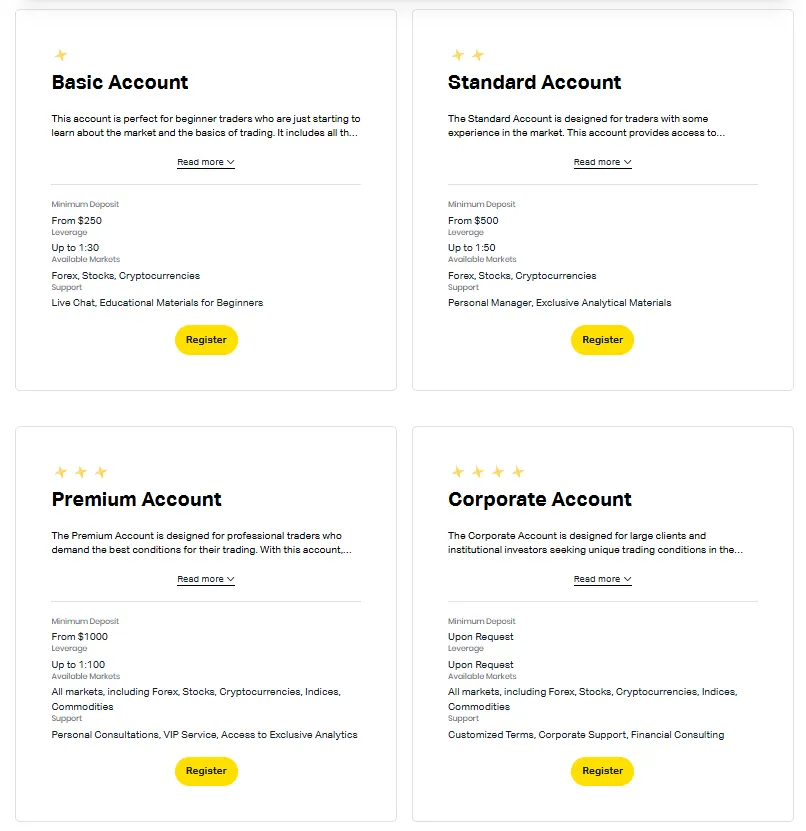Click the Standard Account 'Up to 1:50' leverage
This screenshot has height=831, width=806.
pos(472,248)
